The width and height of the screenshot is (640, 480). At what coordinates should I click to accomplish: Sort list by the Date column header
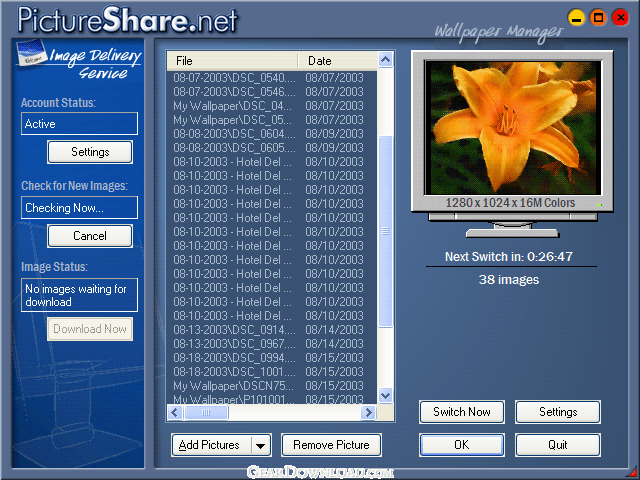pos(338,61)
